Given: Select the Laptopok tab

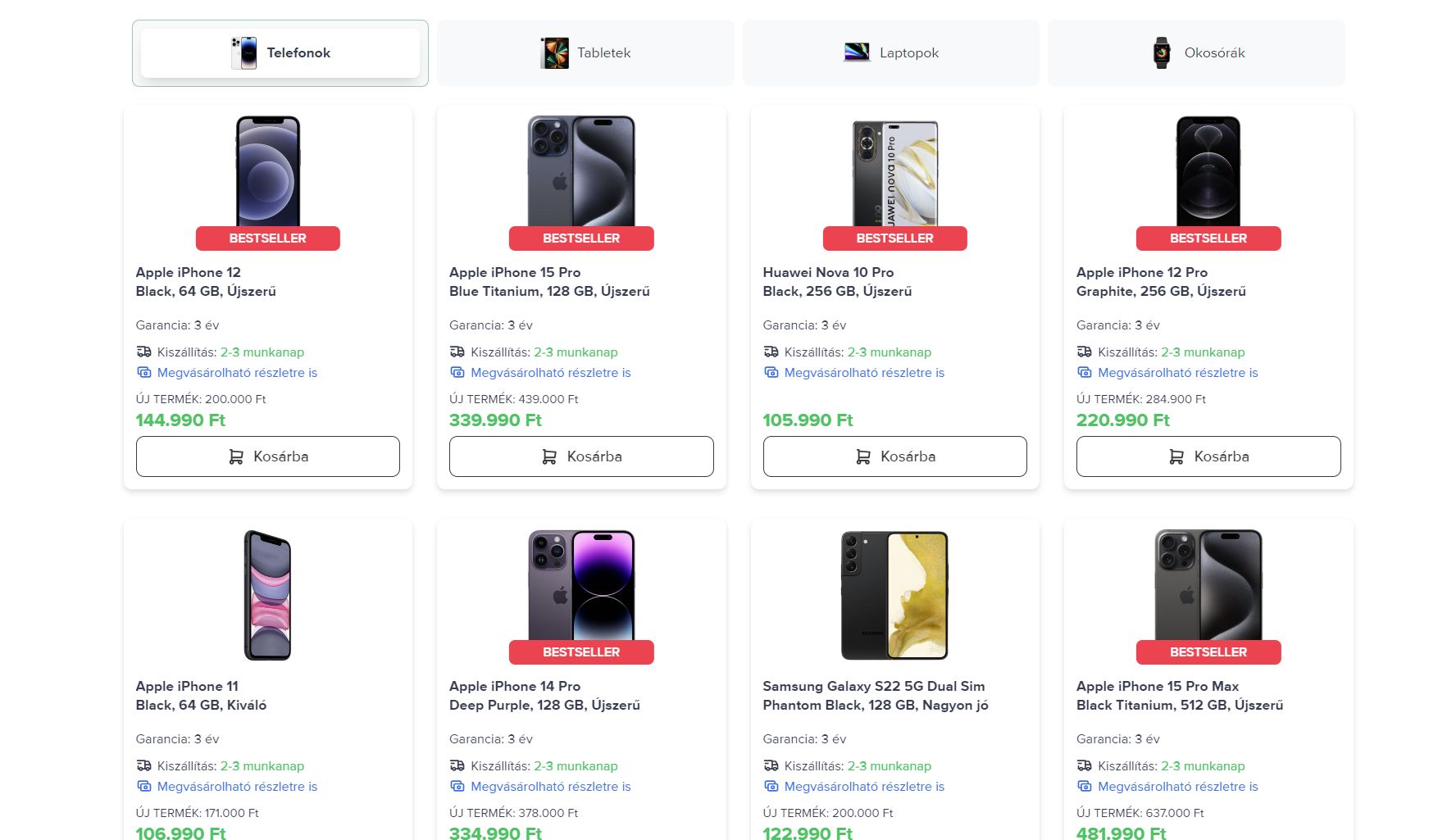Looking at the screenshot, I should coord(891,53).
